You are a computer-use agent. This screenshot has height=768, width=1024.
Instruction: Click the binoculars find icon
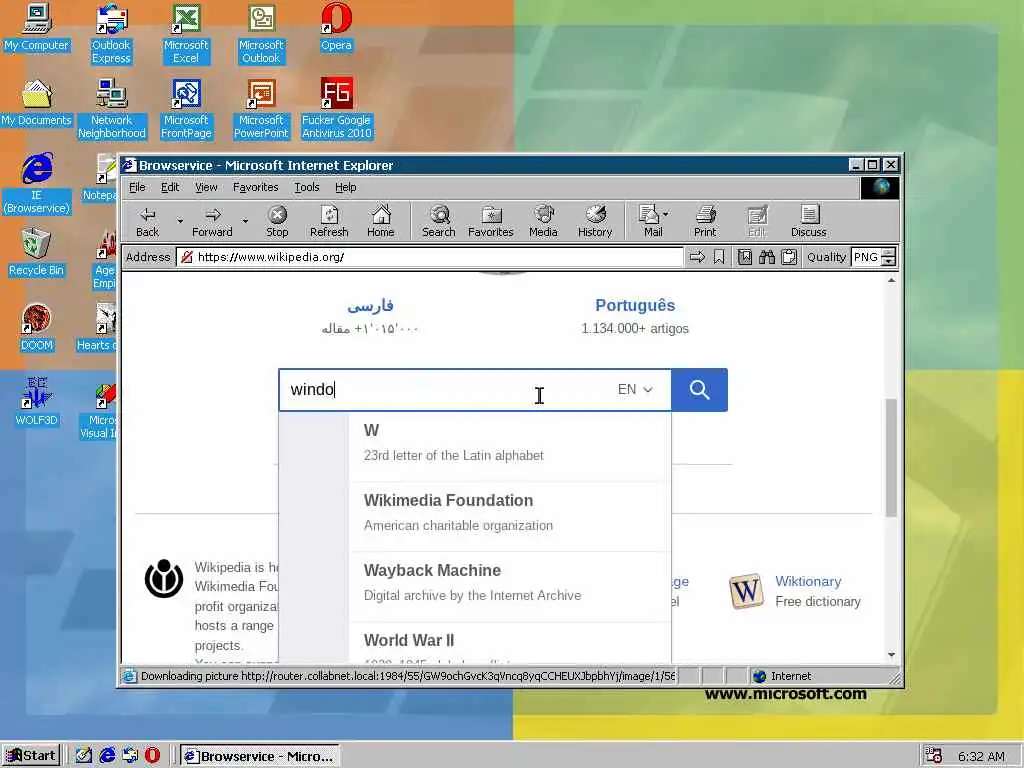point(767,257)
